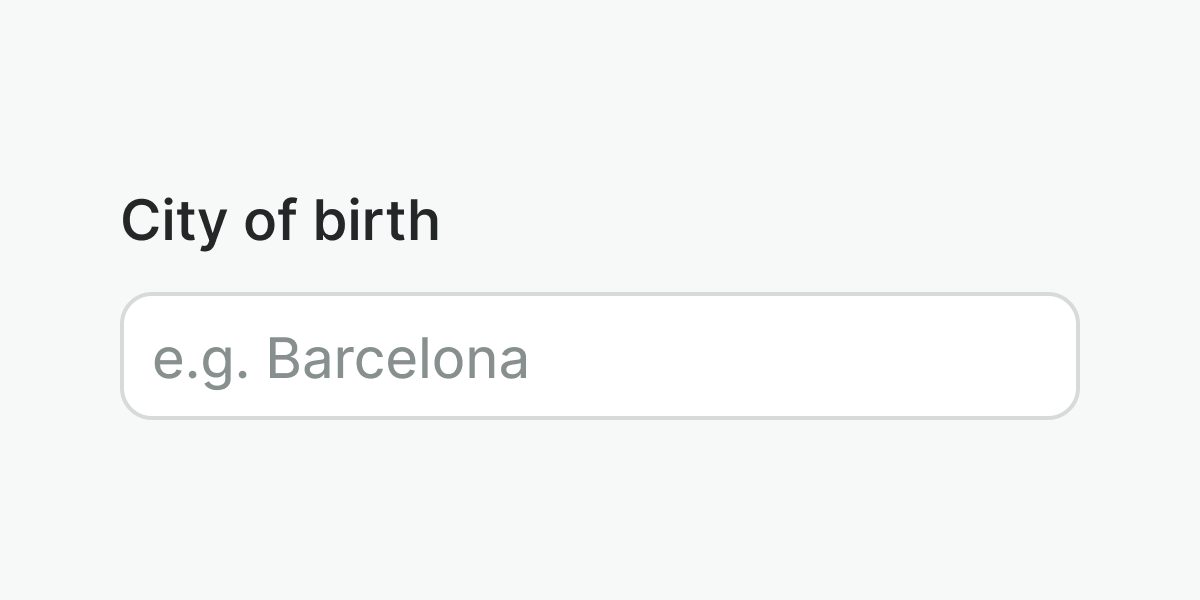The height and width of the screenshot is (600, 1200).
Task: Click the grey Barcelona example text
Action: (341, 358)
